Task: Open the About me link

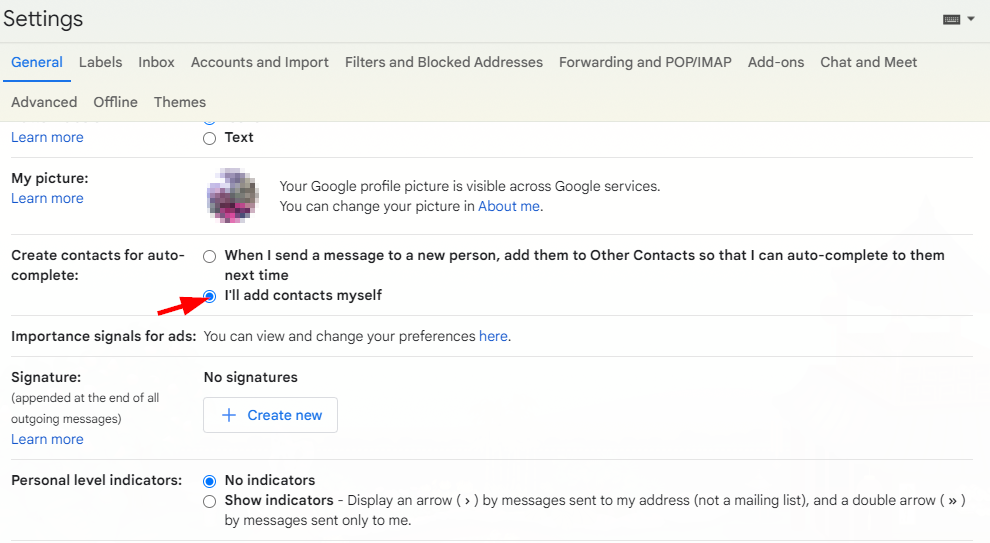Action: click(x=509, y=206)
